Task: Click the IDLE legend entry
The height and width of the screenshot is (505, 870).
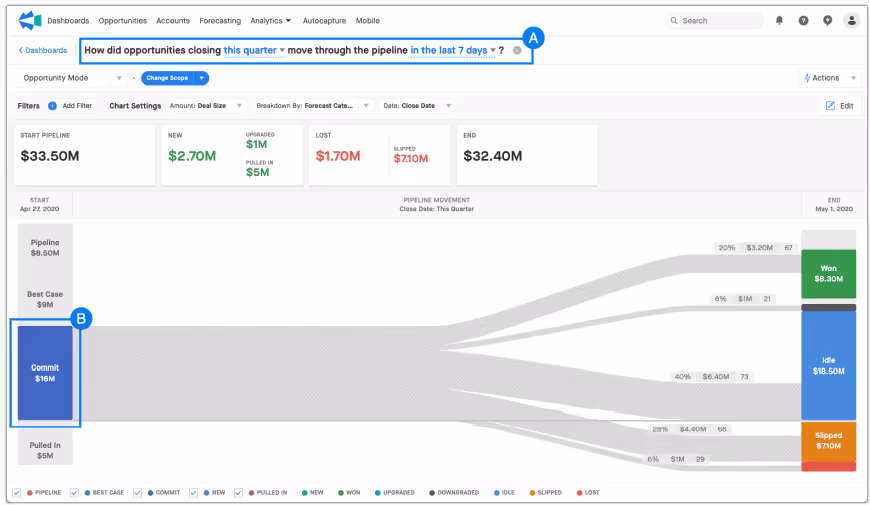Action: pos(504,492)
